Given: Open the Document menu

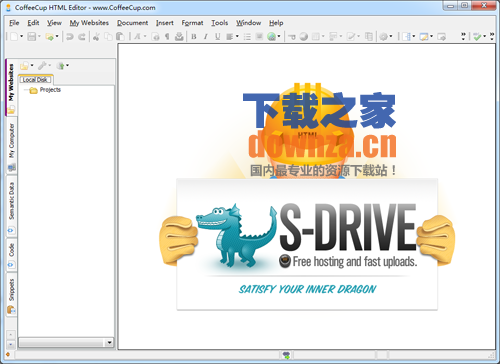Looking at the screenshot, I should pyautogui.click(x=132, y=23).
